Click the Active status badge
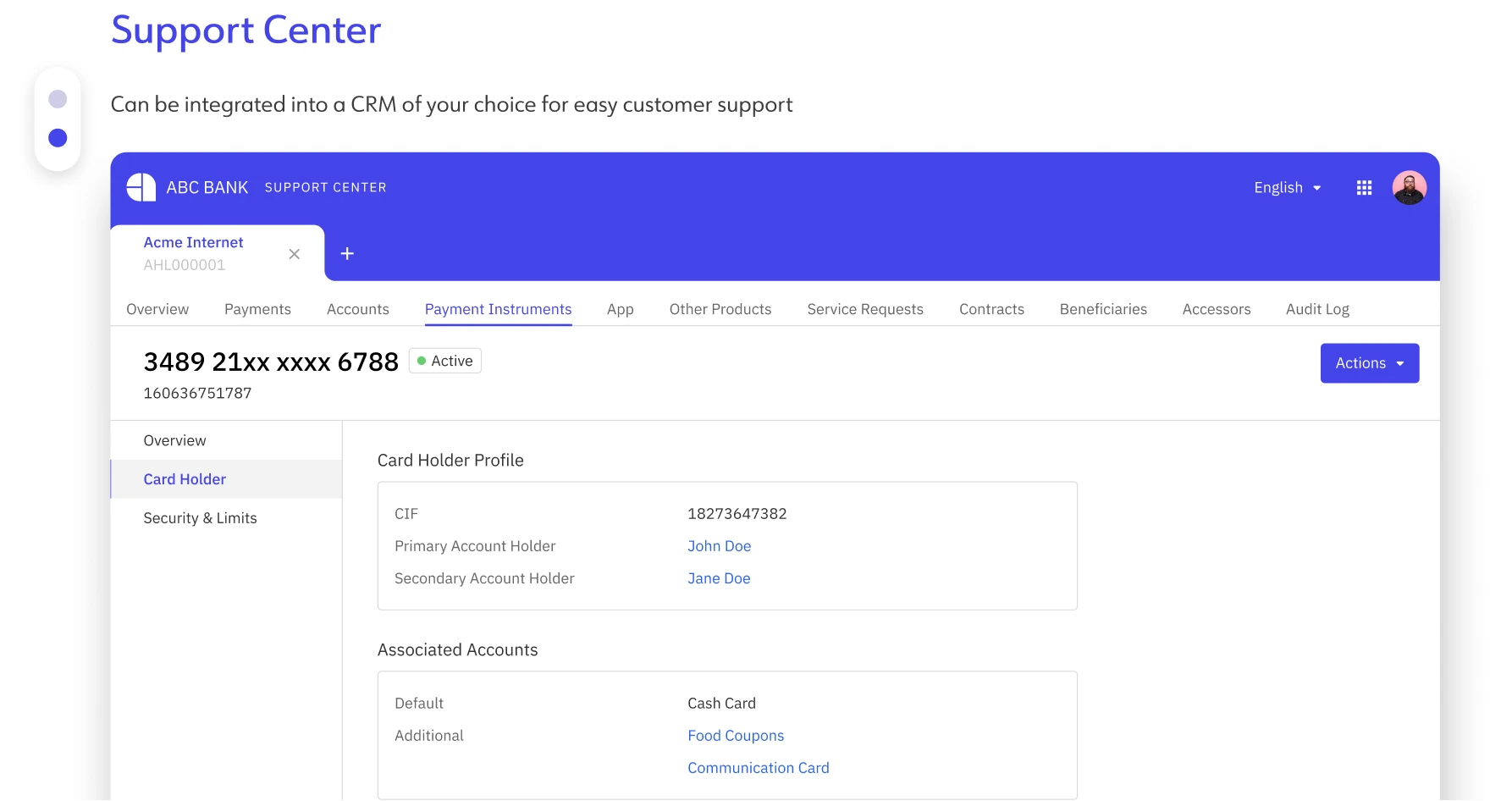The width and height of the screenshot is (1512, 801). tap(445, 362)
